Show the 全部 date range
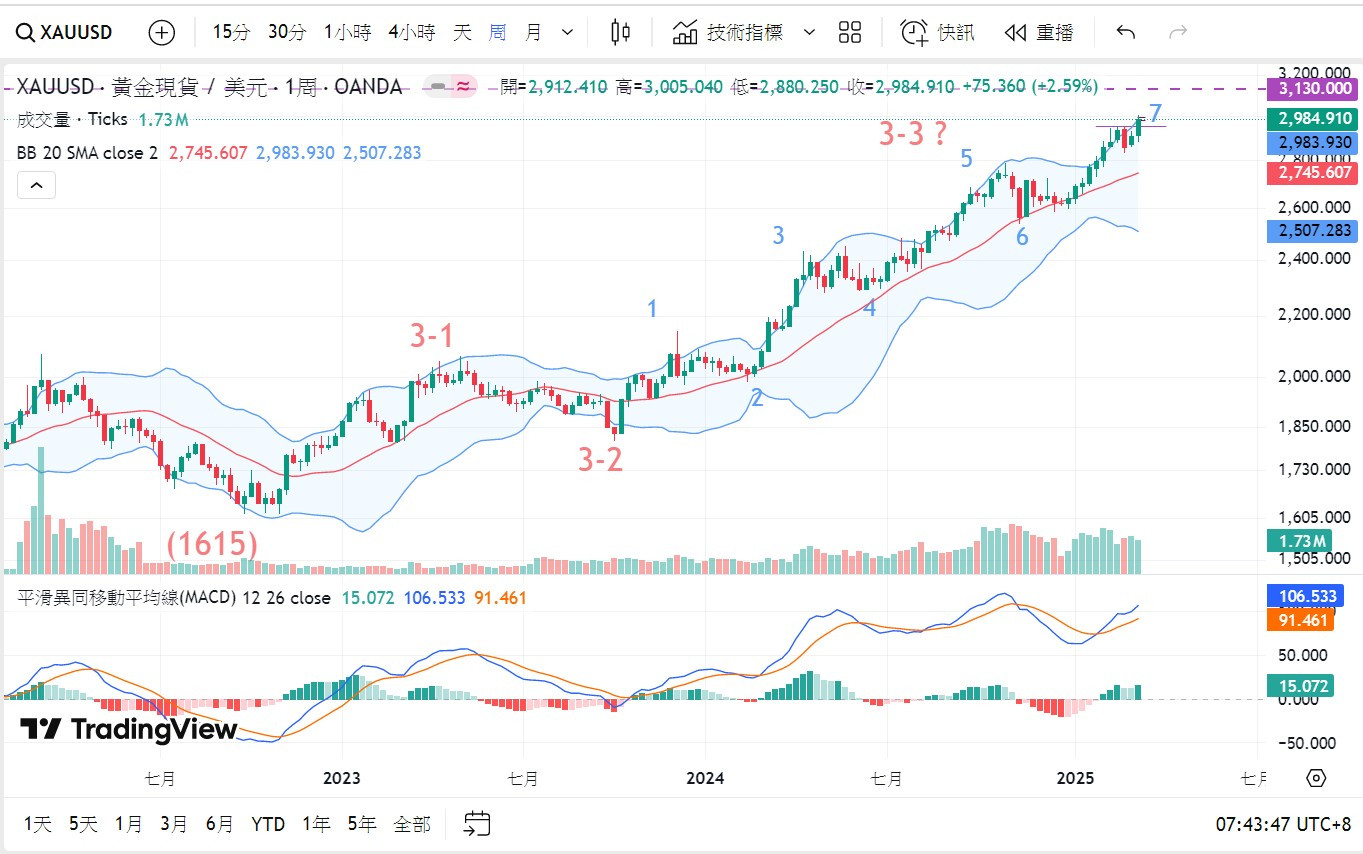The image size is (1363, 854). (x=412, y=824)
